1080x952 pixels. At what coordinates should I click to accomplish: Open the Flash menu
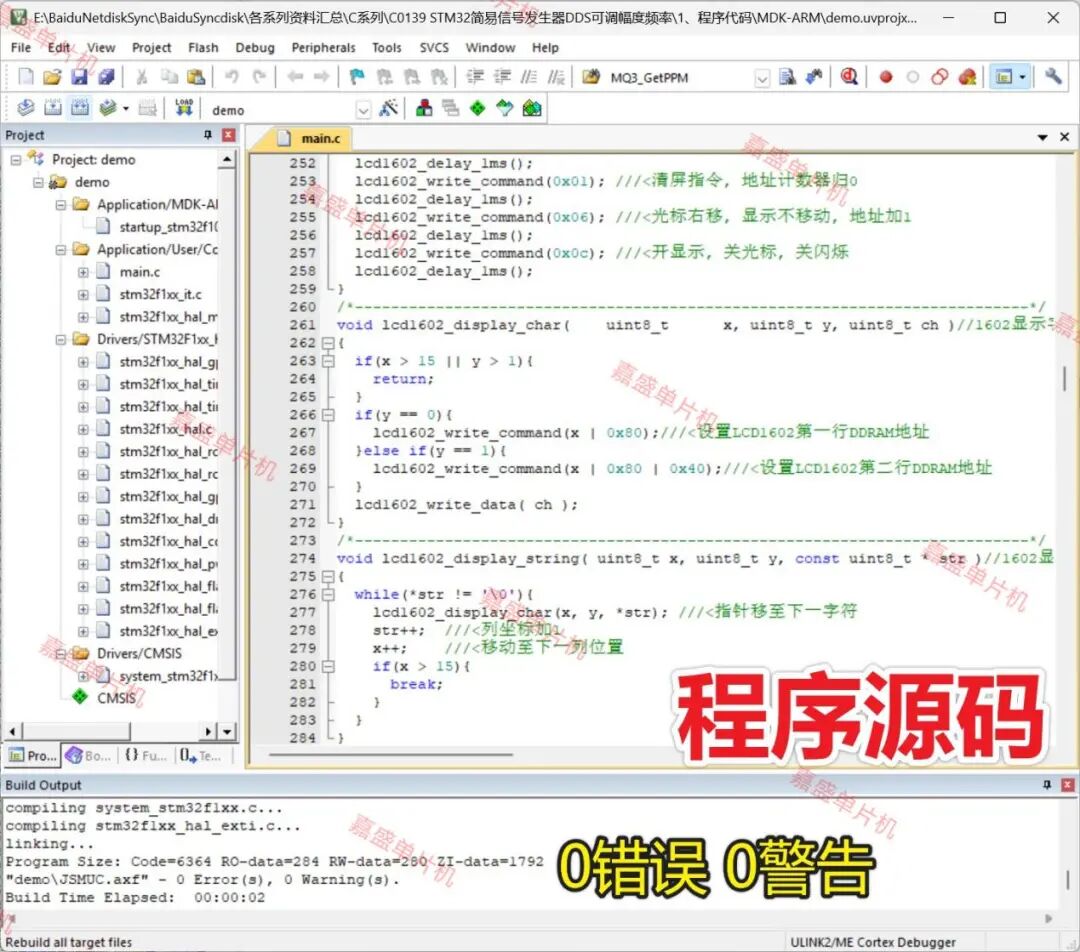[203, 48]
